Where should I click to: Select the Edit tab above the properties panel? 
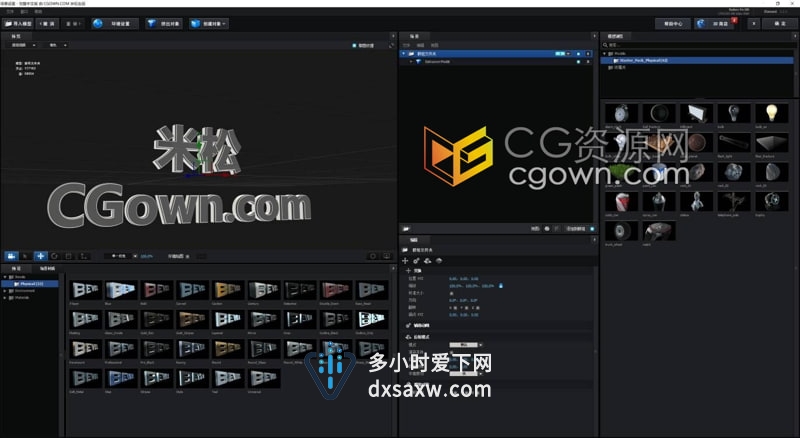(x=414, y=239)
